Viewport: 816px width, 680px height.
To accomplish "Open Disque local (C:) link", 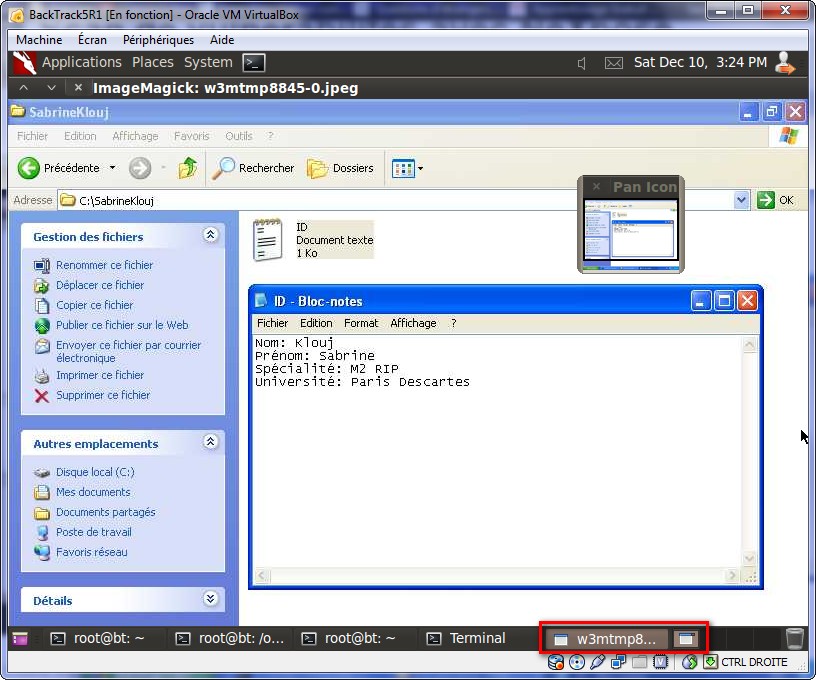I will (95, 472).
